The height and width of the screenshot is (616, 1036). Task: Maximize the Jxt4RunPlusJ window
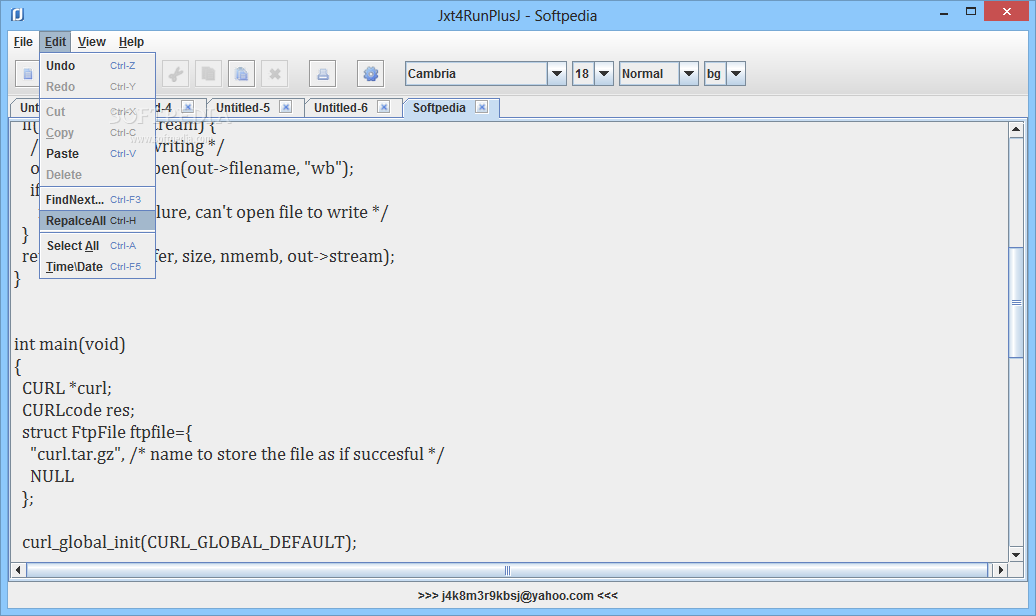click(x=971, y=12)
